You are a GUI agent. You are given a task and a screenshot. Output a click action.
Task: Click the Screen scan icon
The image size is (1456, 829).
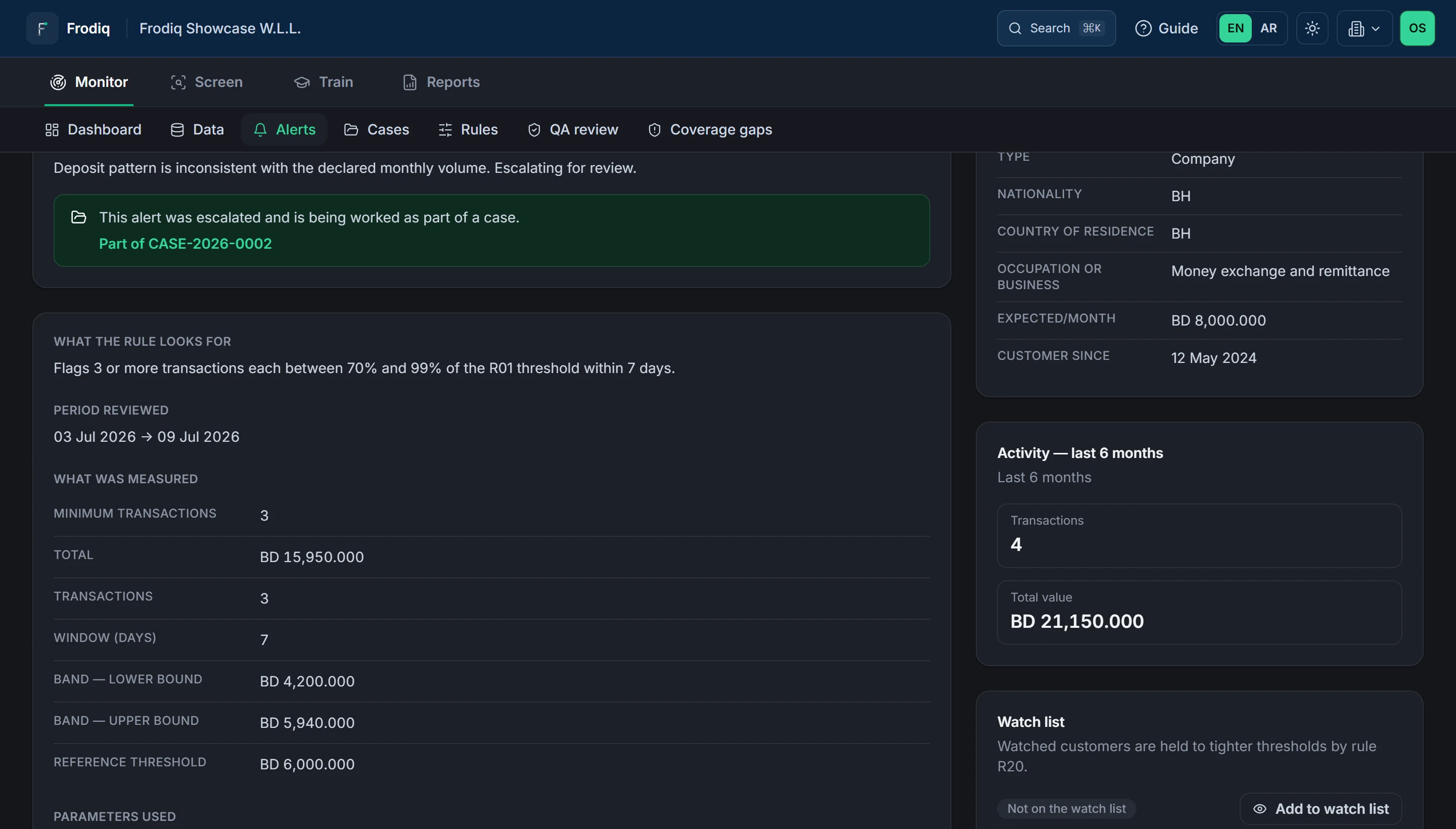pos(178,82)
